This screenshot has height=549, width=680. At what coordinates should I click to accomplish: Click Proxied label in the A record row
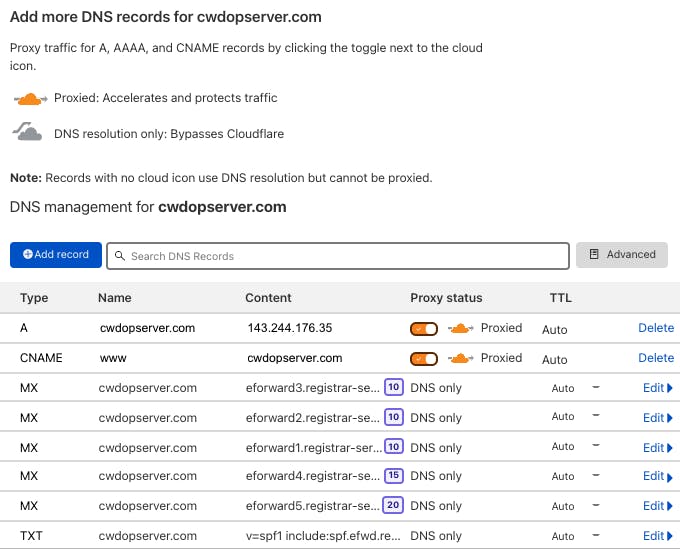click(501, 328)
